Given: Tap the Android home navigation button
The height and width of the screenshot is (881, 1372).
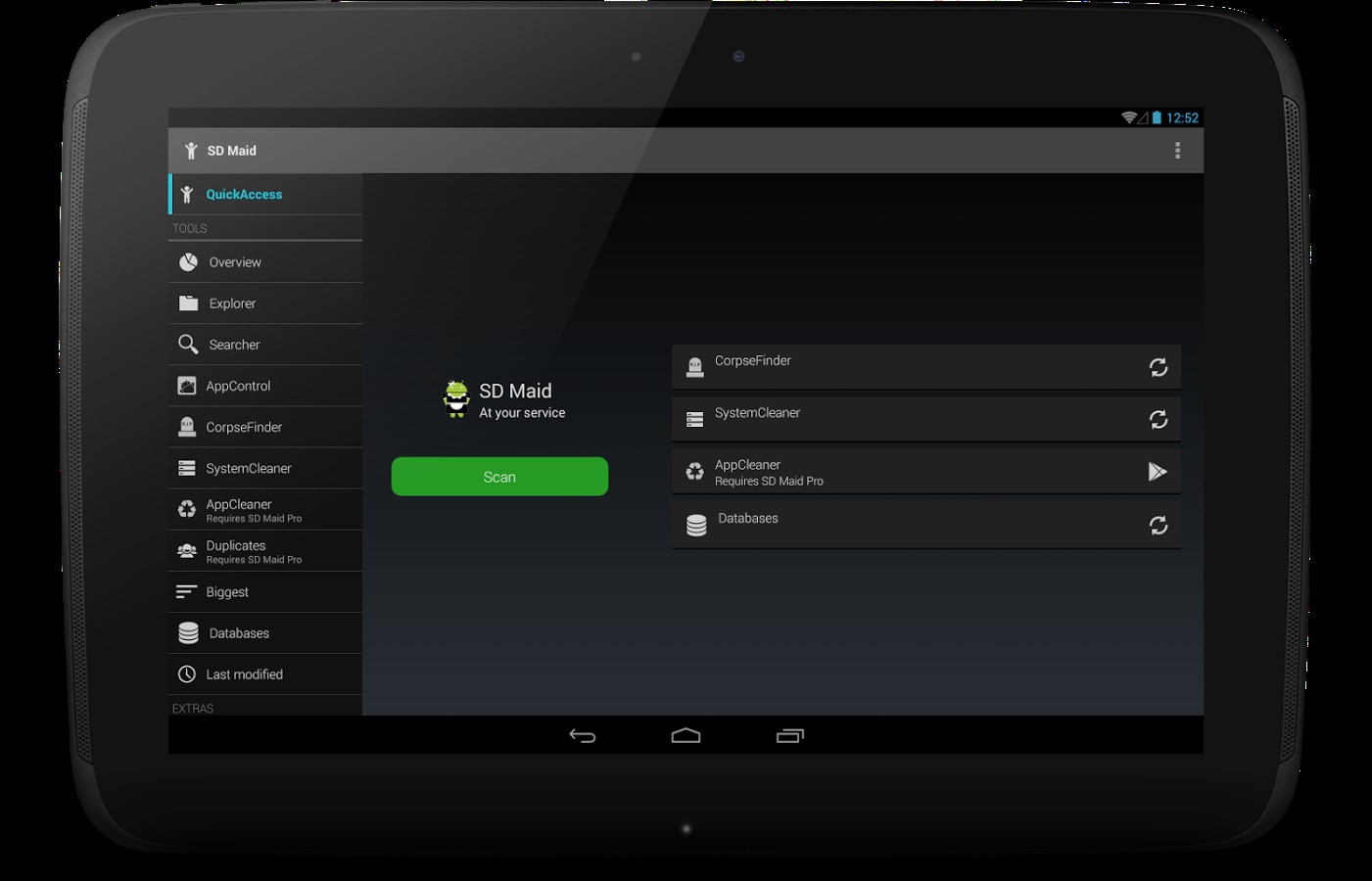Looking at the screenshot, I should coord(686,736).
